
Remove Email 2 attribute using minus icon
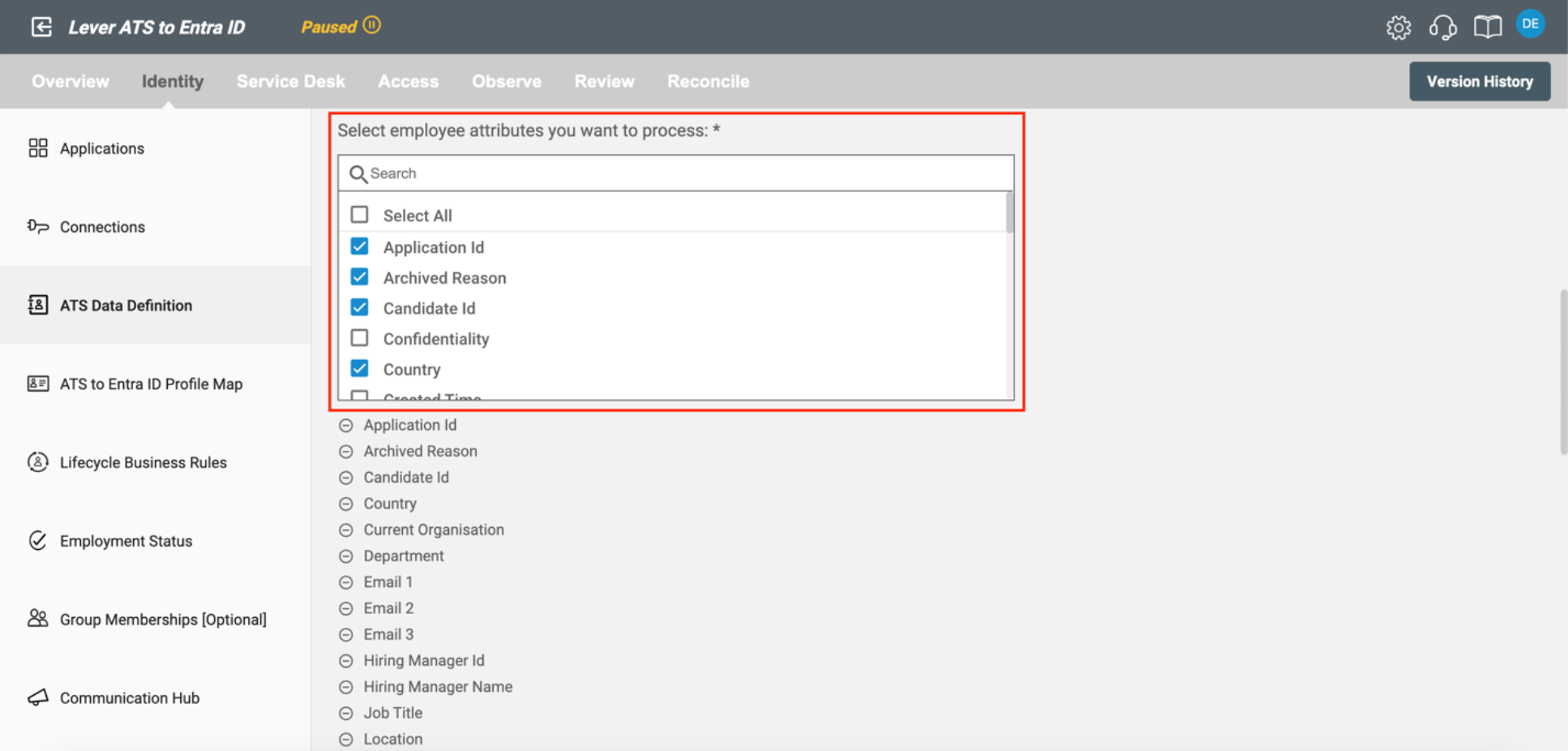346,608
